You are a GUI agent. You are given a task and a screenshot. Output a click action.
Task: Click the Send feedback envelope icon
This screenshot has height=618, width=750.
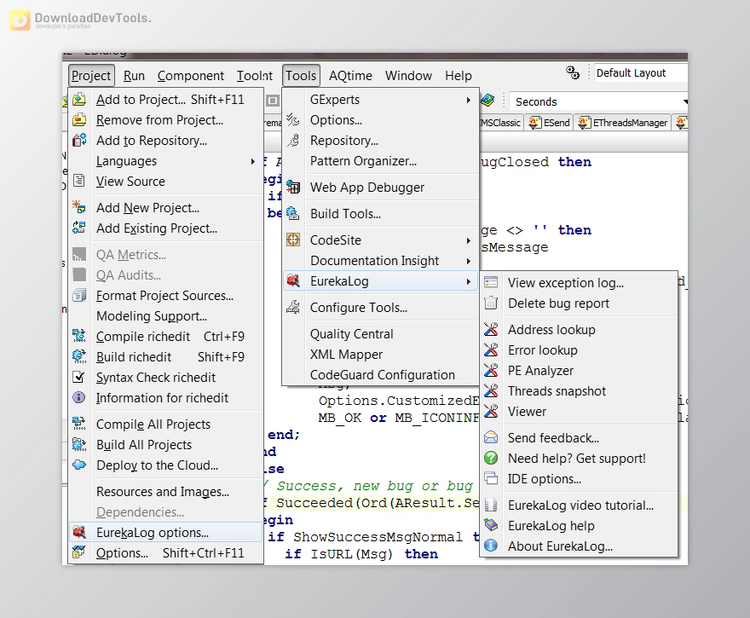click(x=491, y=437)
